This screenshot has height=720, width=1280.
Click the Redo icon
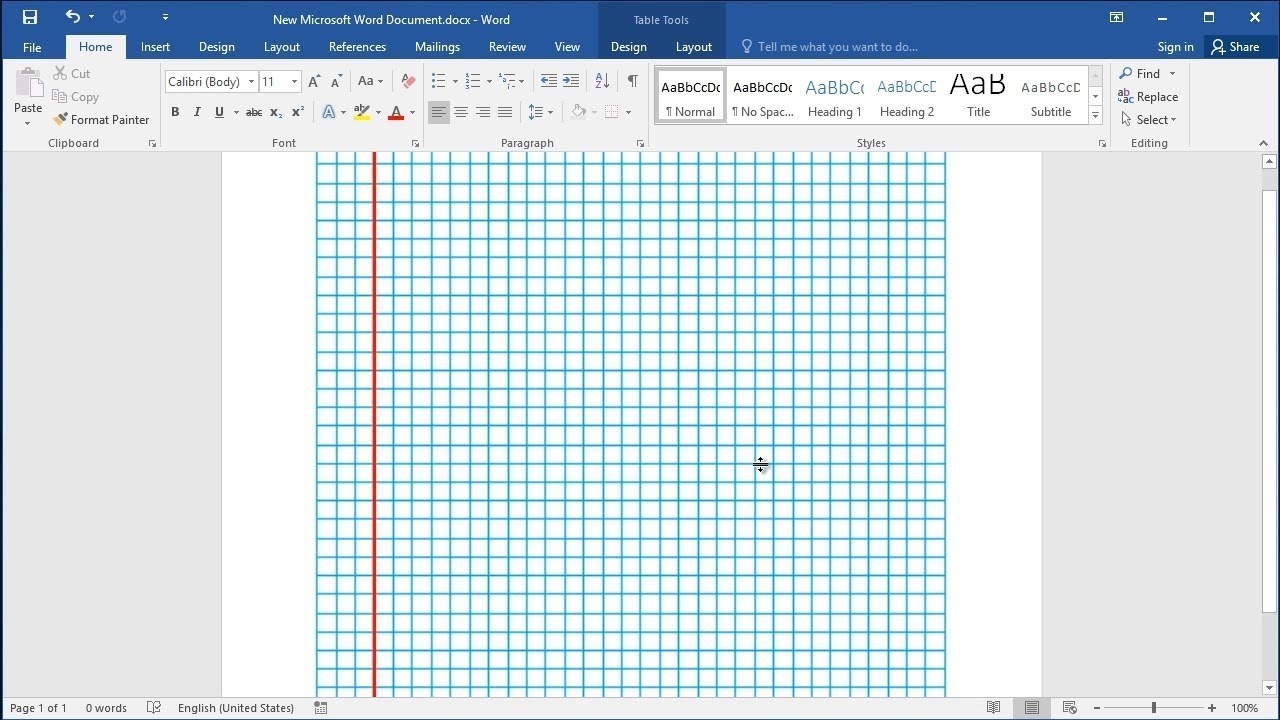tap(120, 17)
